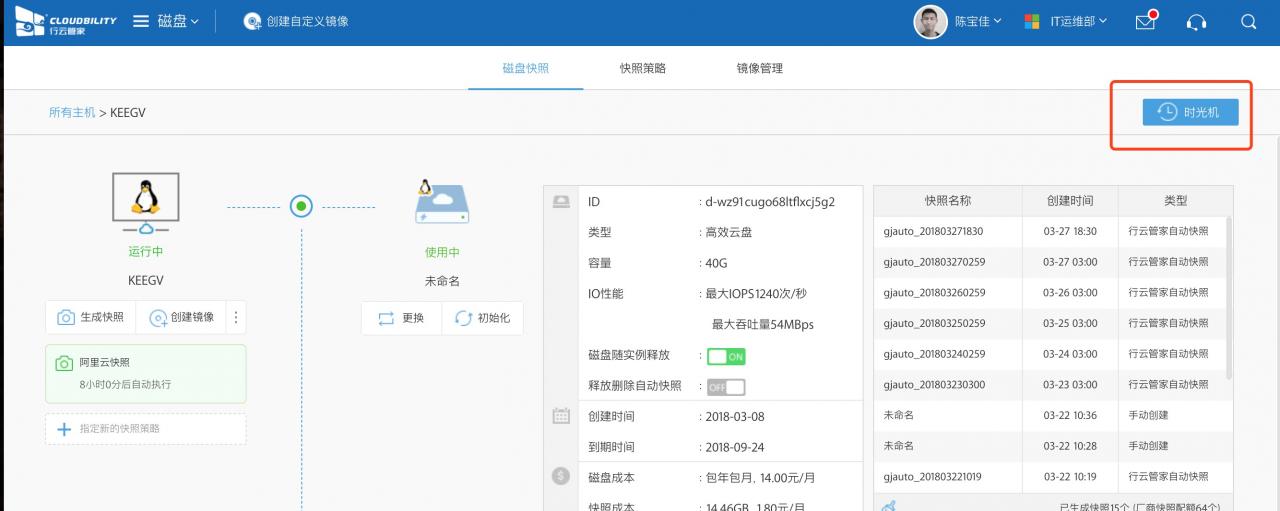Click the green disk connection node
This screenshot has width=1280, height=511.
[301, 207]
